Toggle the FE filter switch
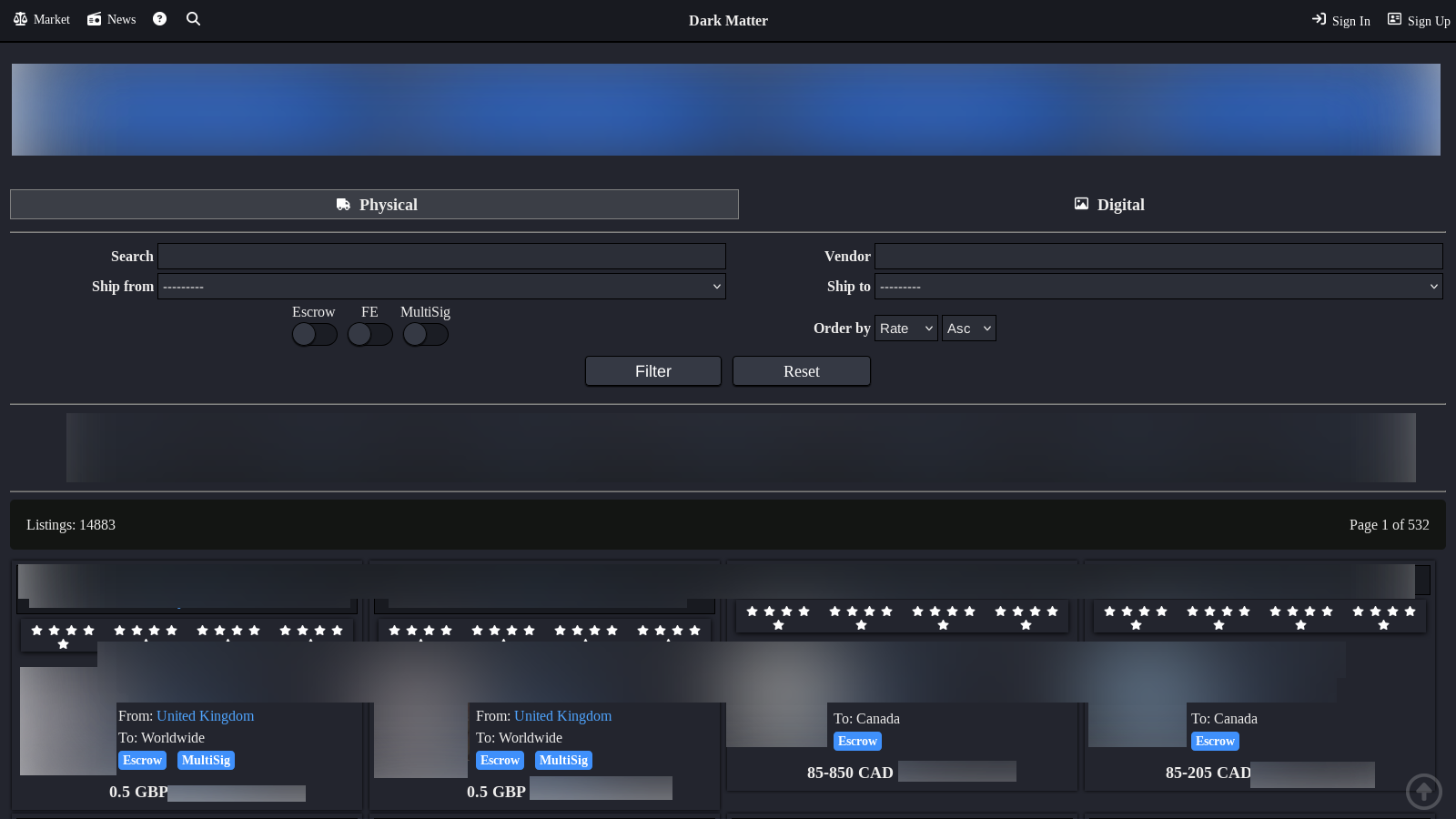Viewport: 1456px width, 819px height. pyautogui.click(x=369, y=335)
